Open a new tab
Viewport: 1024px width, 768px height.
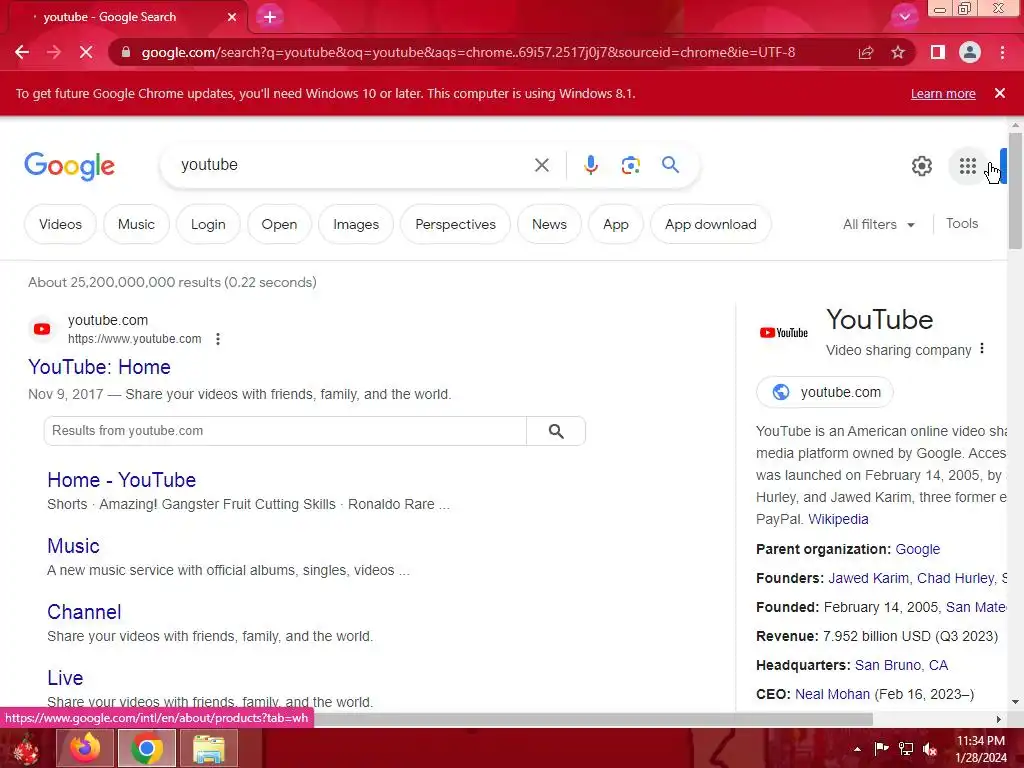pyautogui.click(x=270, y=17)
